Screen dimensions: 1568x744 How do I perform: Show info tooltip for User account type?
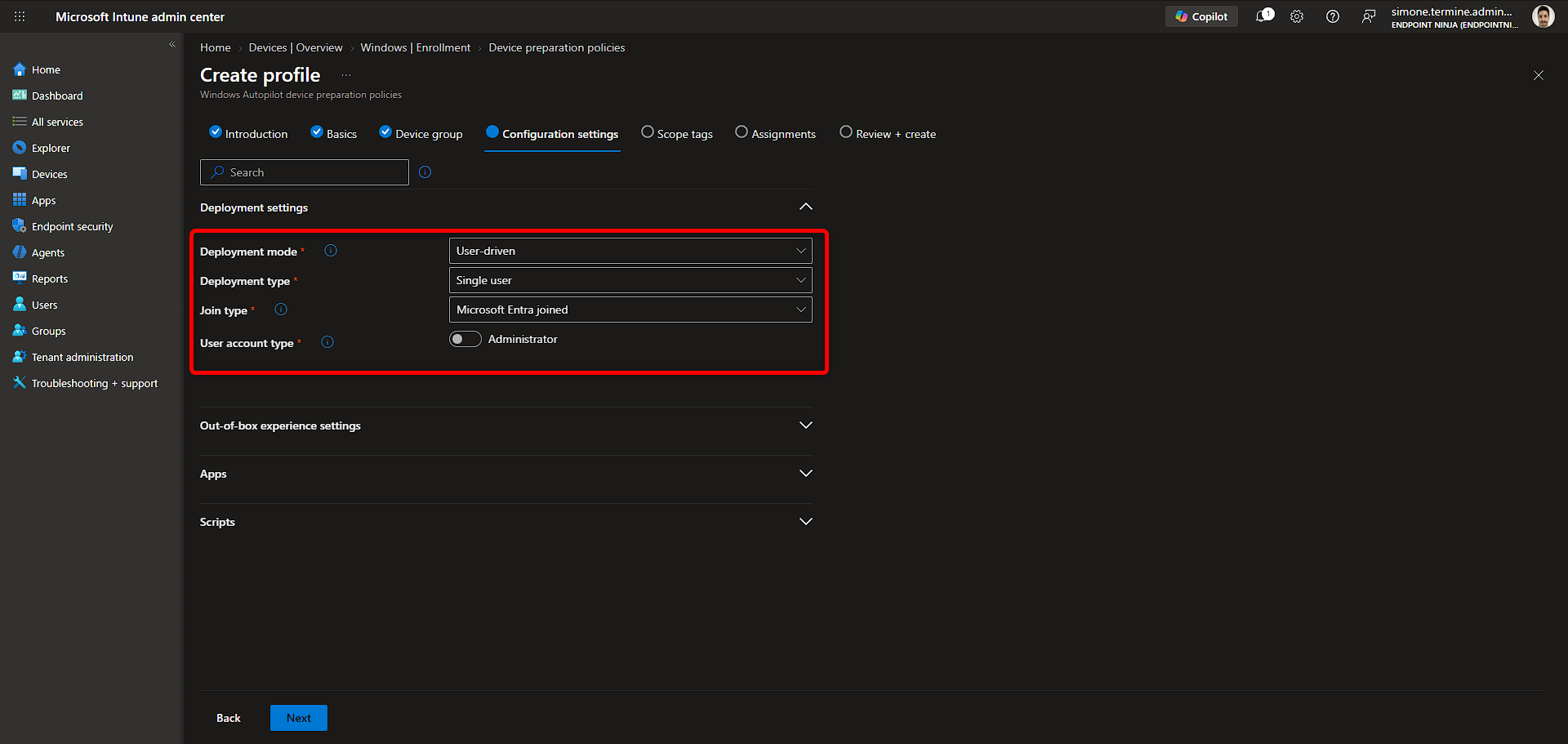(327, 342)
